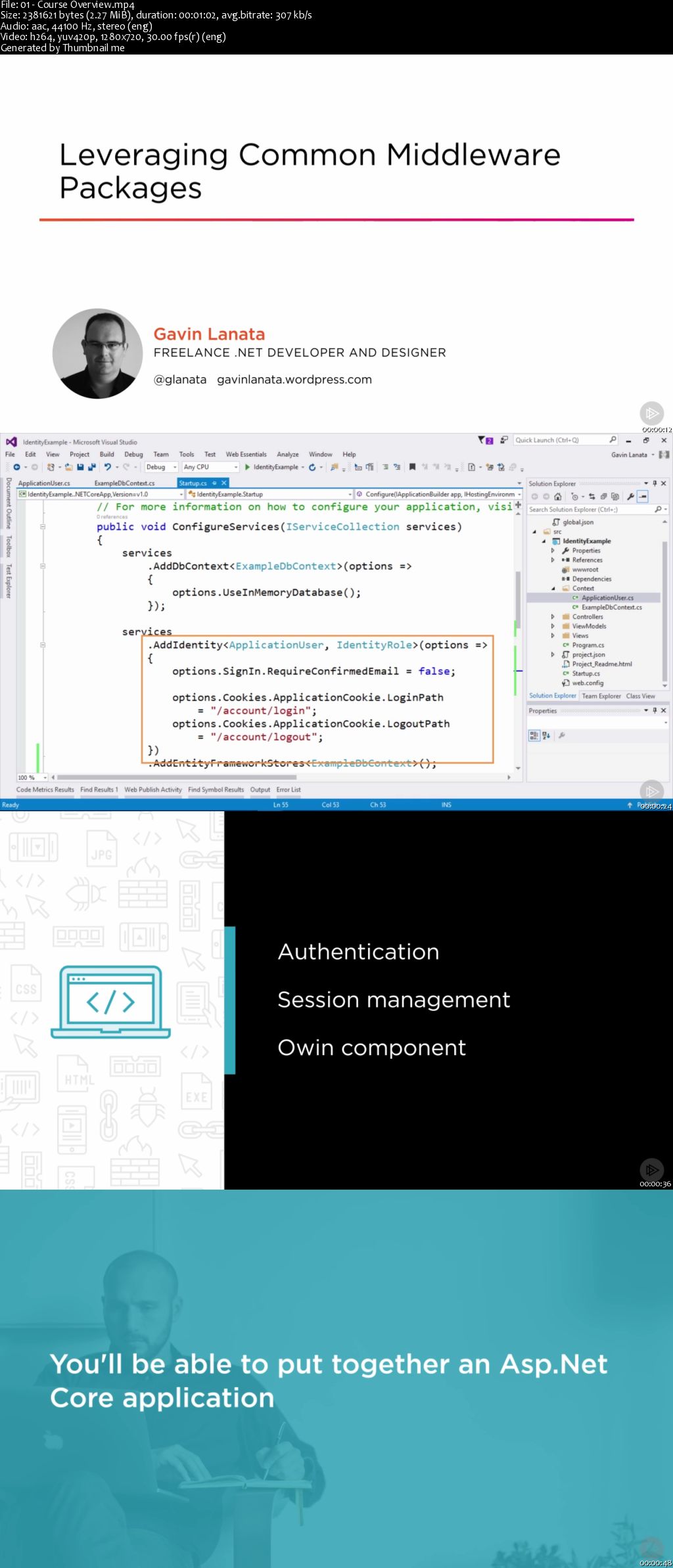Click the Pending Changes Filter clock icon

click(574, 497)
